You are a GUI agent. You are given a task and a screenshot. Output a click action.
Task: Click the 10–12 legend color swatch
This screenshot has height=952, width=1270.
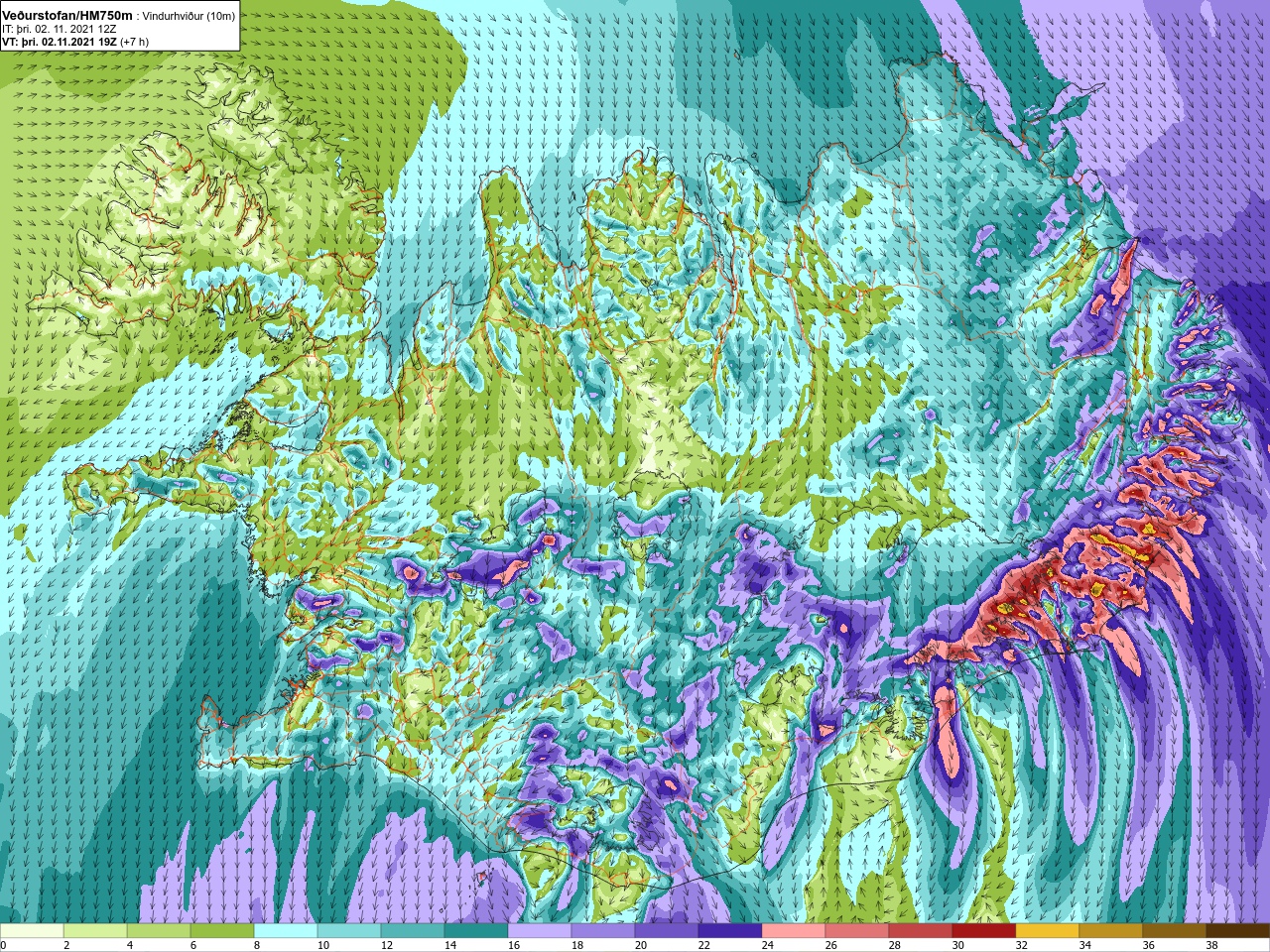349,931
